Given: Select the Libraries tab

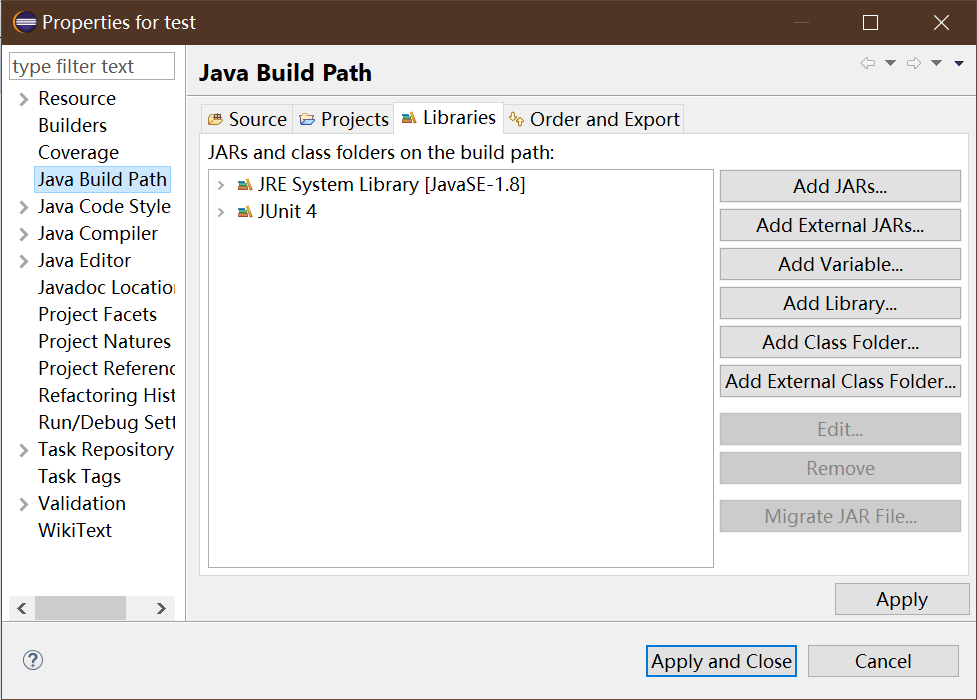Looking at the screenshot, I should tap(449, 118).
